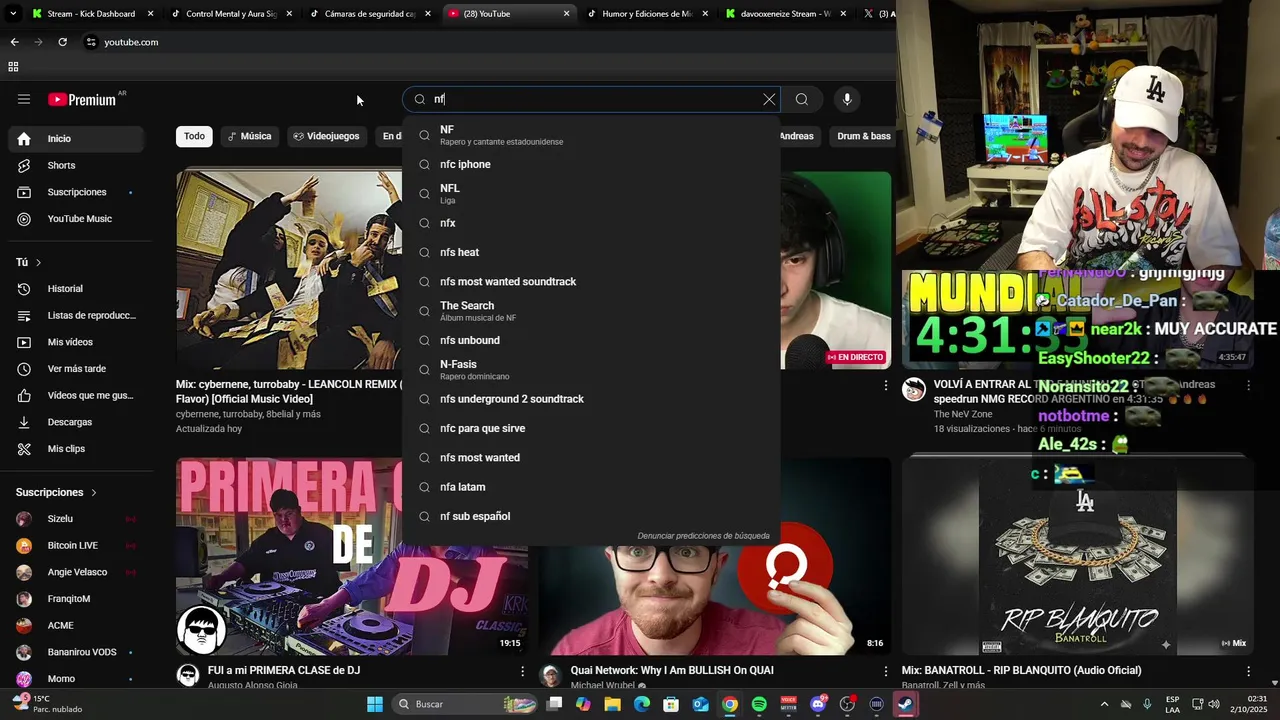Screen dimensions: 1280x720
Task: Choose 'nfs heat' suggestion
Action: click(591, 252)
